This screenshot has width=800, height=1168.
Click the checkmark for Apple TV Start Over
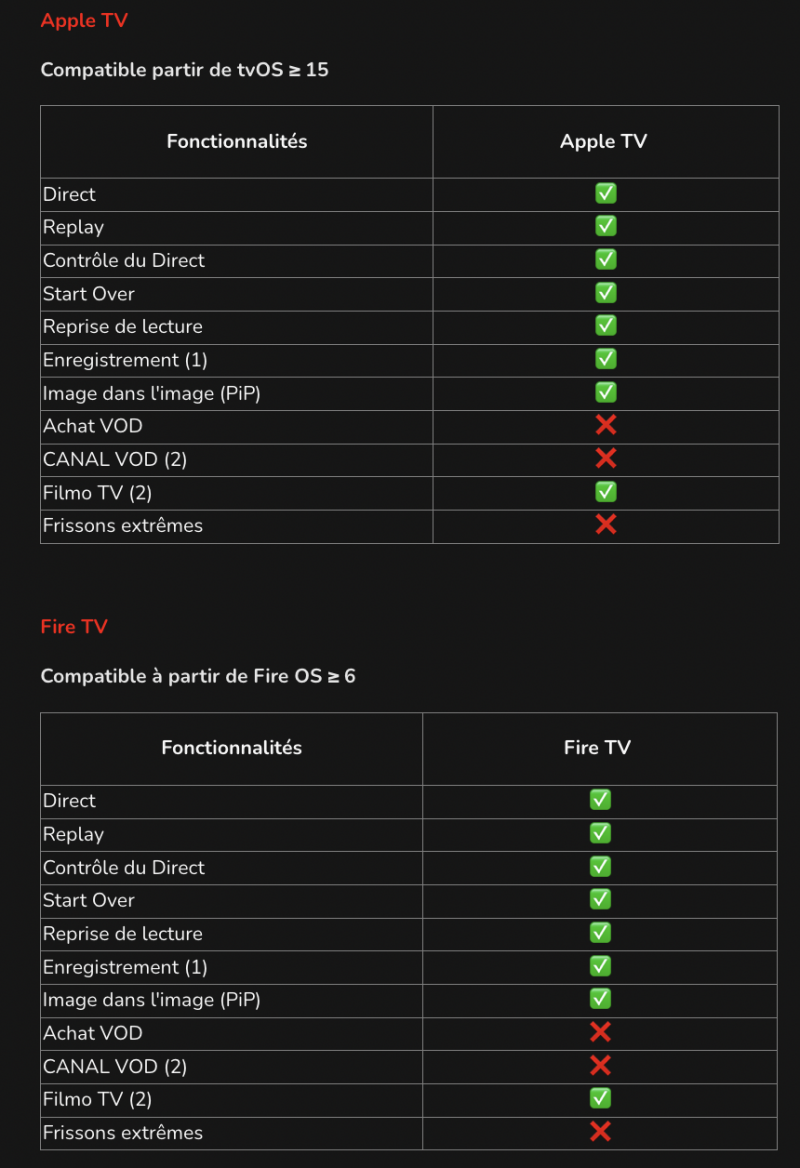point(605,293)
